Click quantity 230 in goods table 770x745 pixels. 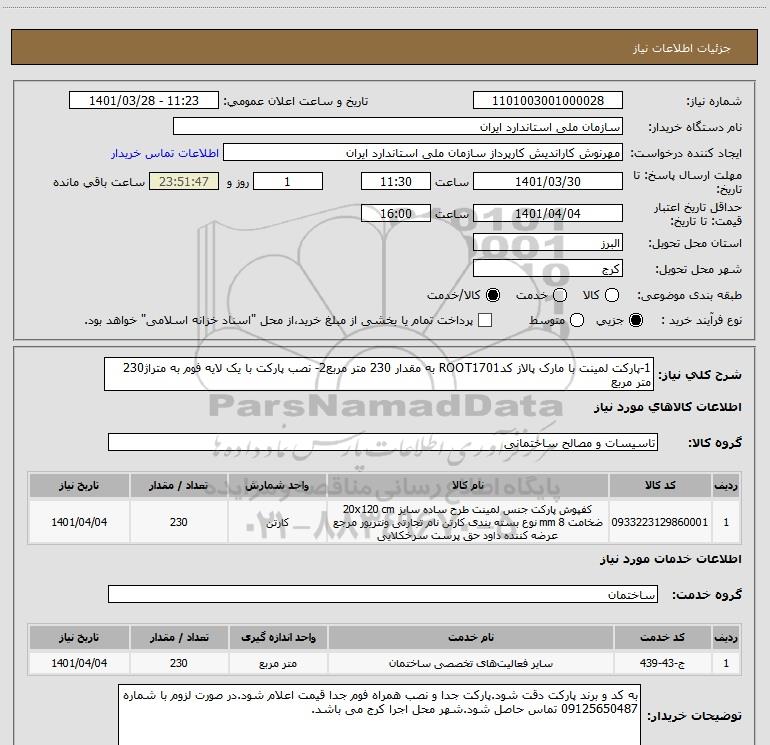(x=179, y=522)
